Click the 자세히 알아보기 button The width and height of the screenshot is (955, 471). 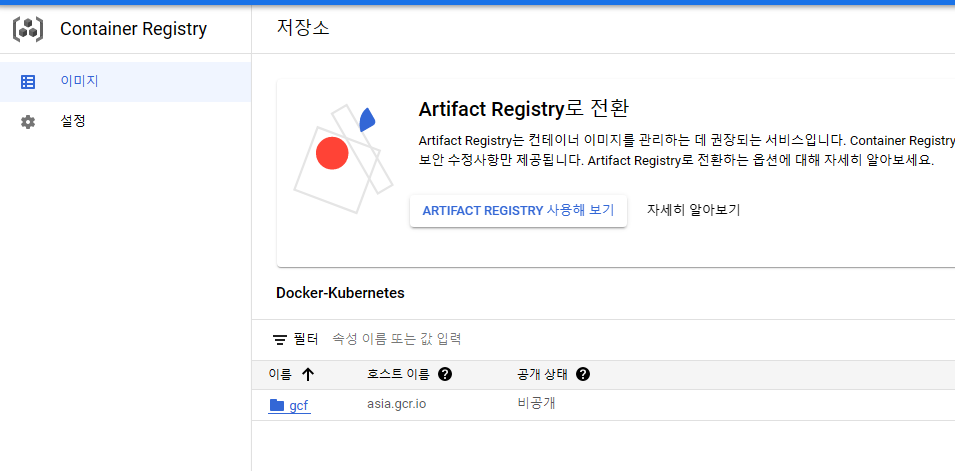click(693, 211)
